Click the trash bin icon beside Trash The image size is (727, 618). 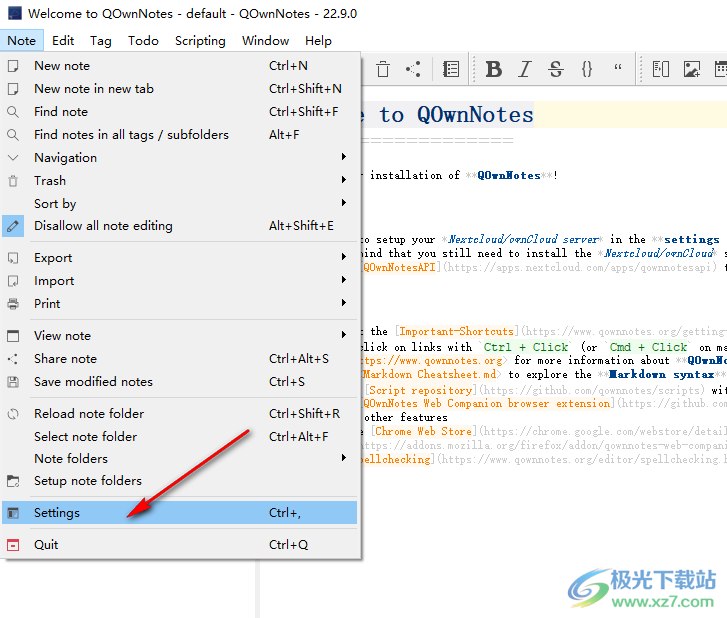[x=13, y=181]
